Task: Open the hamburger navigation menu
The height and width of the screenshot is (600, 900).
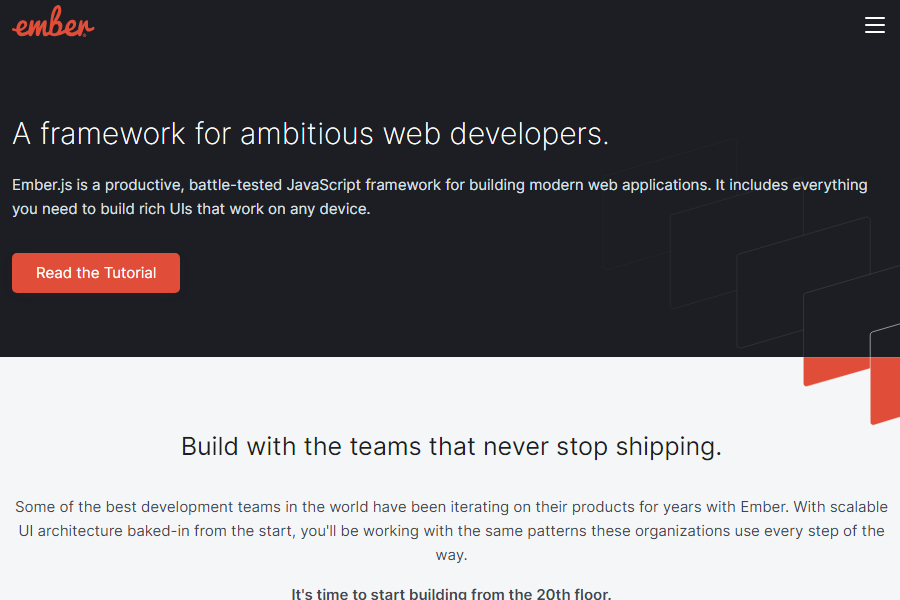Action: (x=874, y=25)
